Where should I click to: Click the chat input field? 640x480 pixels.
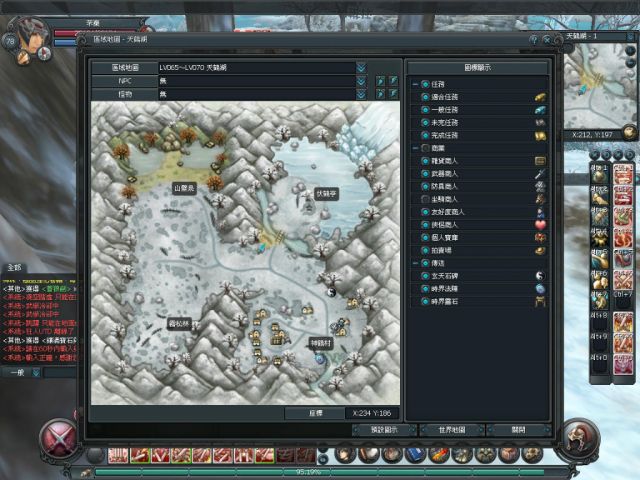60,373
